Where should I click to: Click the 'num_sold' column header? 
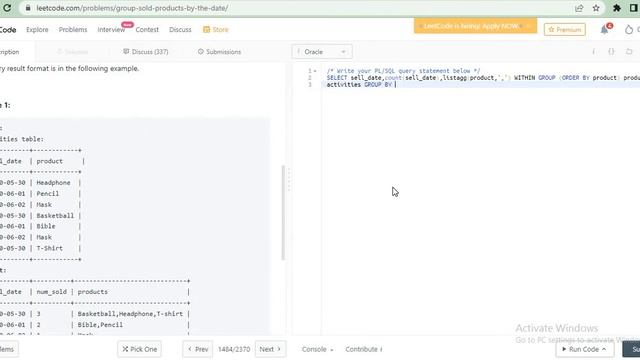51,292
